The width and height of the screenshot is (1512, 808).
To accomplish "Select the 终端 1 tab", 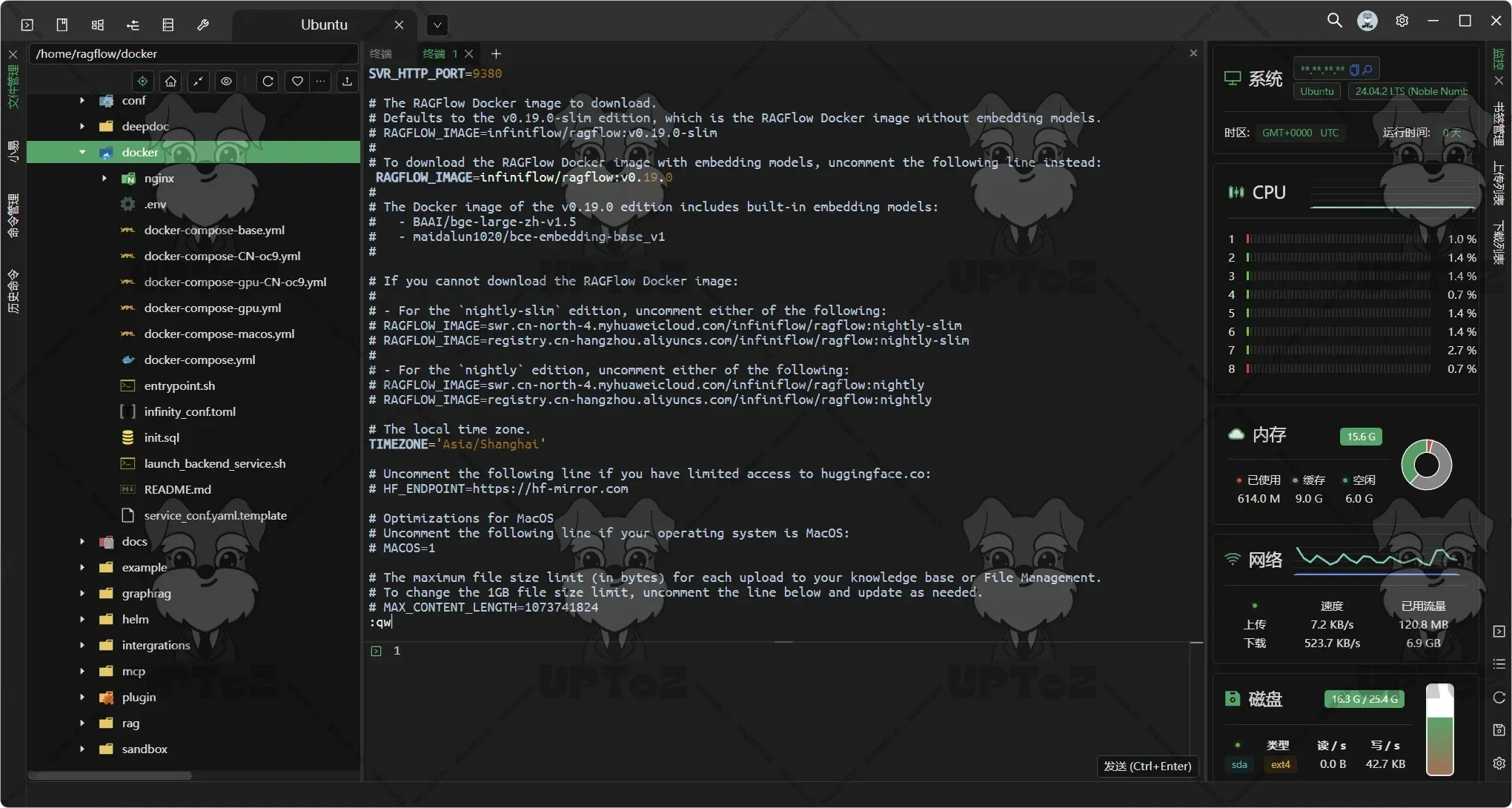I will [440, 53].
